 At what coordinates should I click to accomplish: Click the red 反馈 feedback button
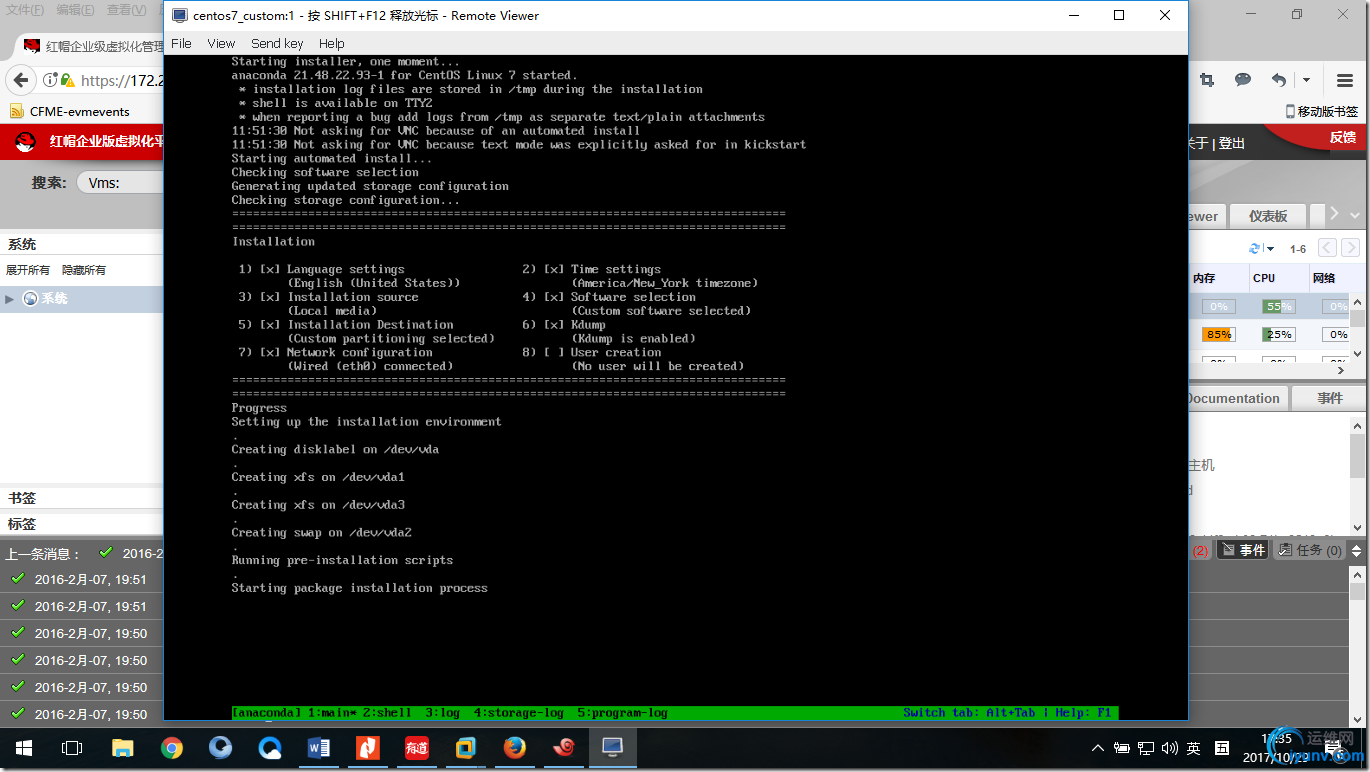1342,138
